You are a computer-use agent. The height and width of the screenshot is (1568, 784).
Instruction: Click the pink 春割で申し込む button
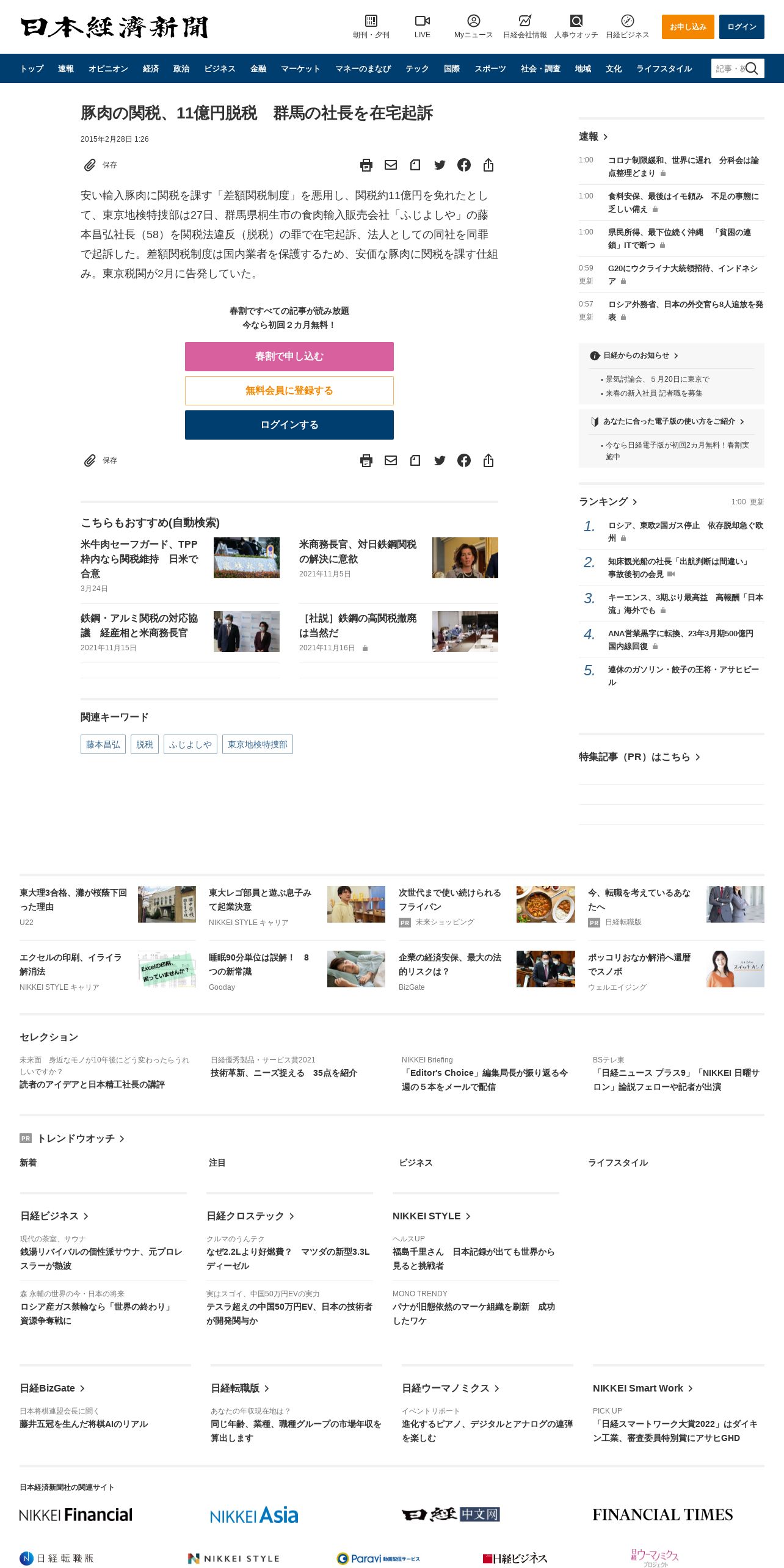click(289, 357)
